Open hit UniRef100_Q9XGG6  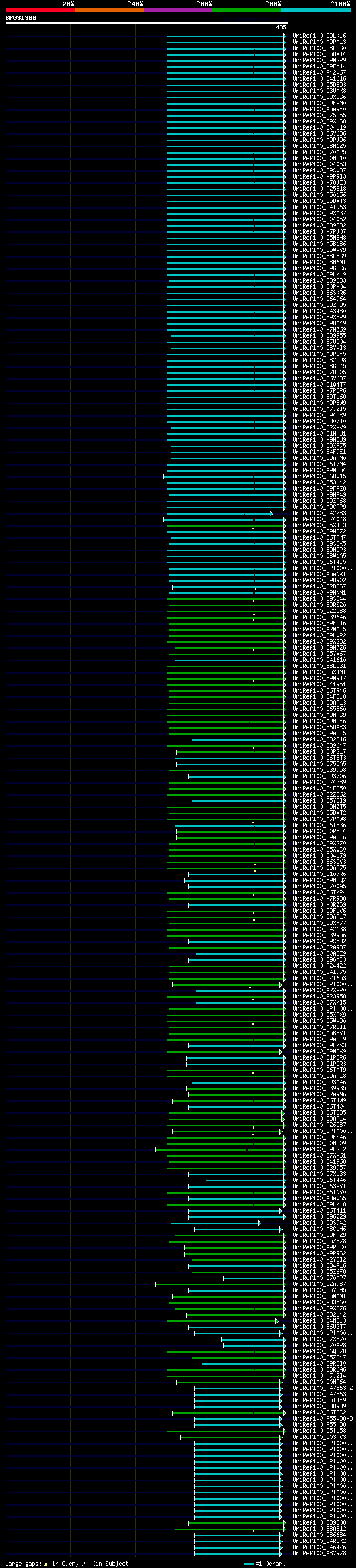319,97
